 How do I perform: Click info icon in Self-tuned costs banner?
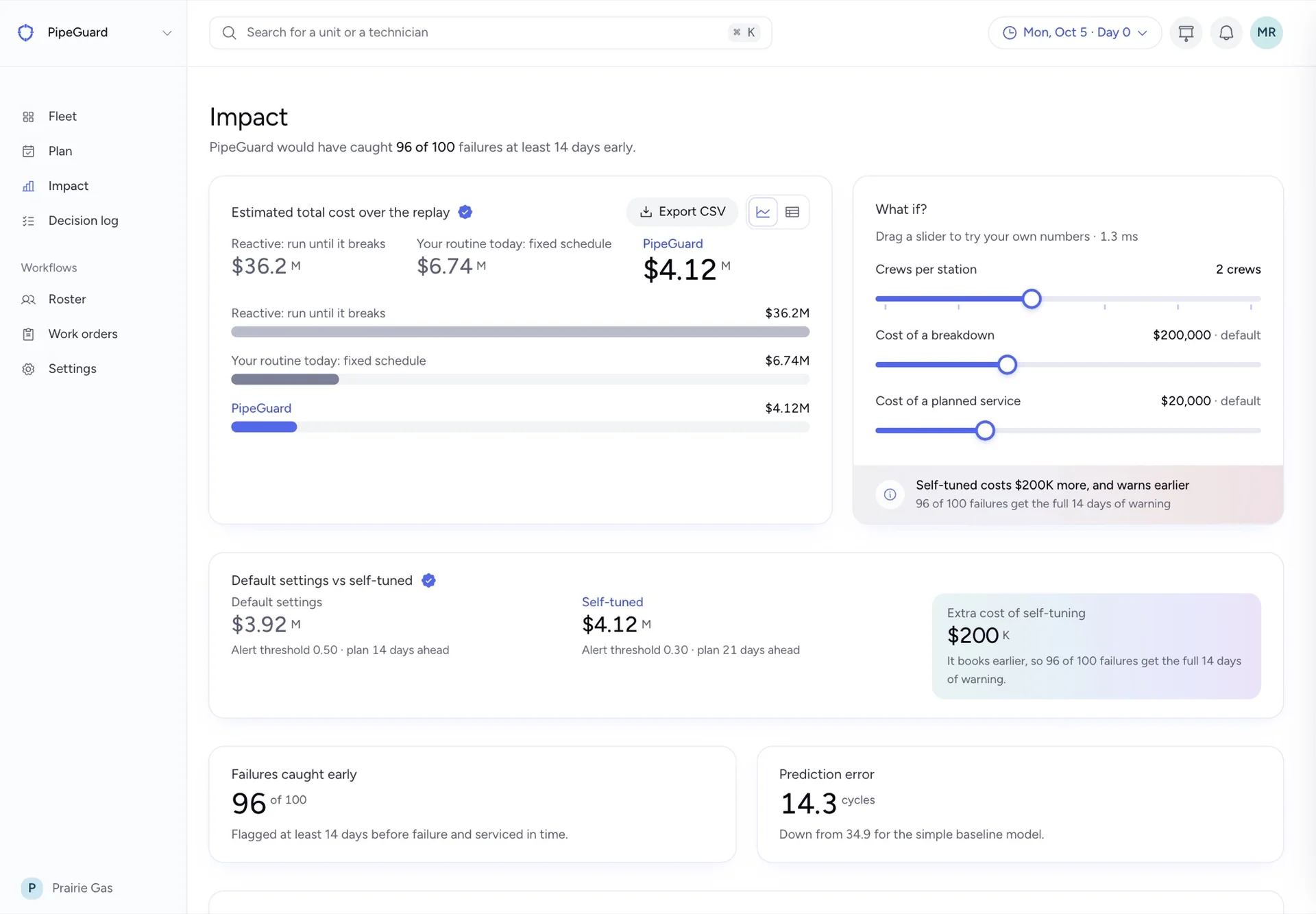pos(890,494)
